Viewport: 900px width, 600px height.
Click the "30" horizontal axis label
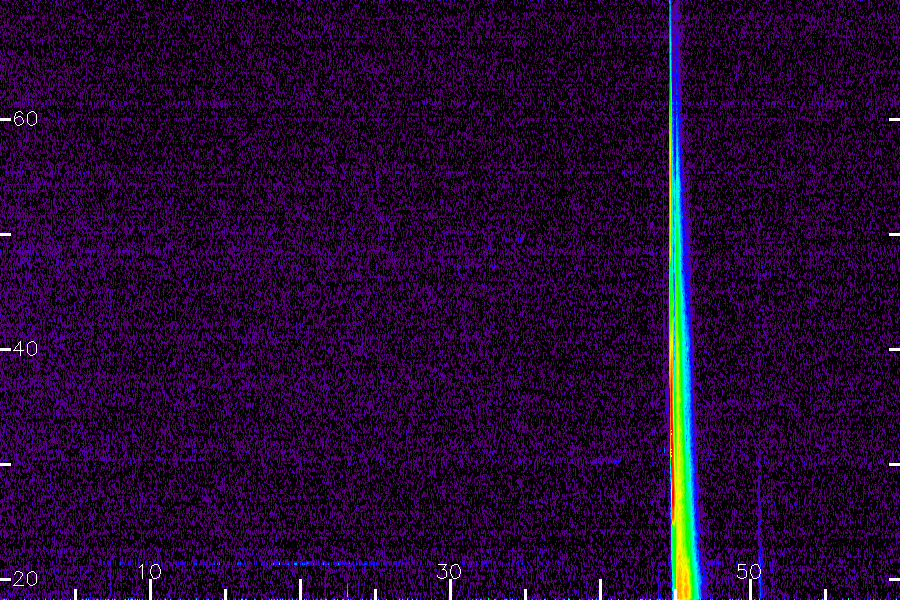[x=449, y=571]
